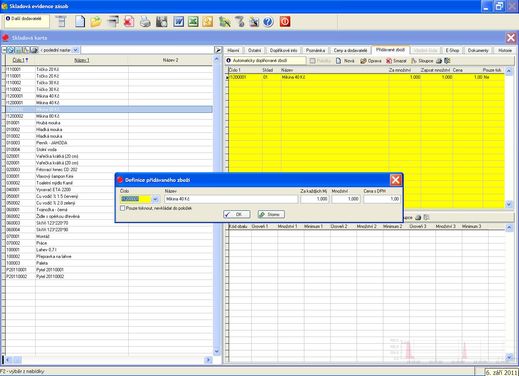The height and width of the screenshot is (376, 519).
Task: Close the Skladová karta window
Action: [x=511, y=38]
